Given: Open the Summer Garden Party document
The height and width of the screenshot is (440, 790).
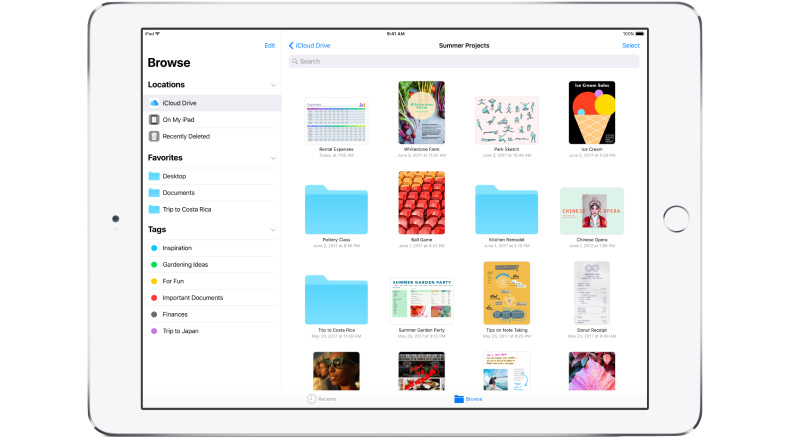Looking at the screenshot, I should click(422, 301).
